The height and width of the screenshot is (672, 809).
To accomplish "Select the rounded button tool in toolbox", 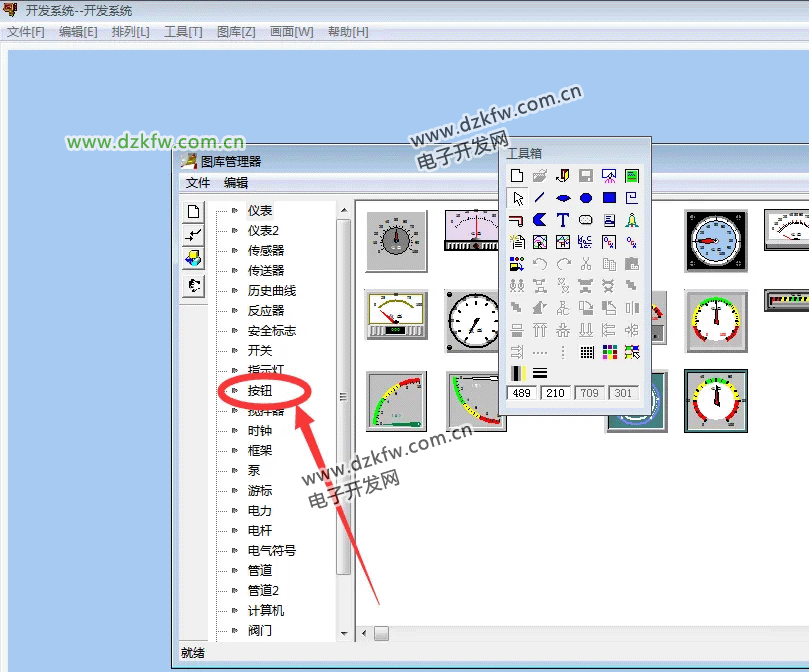I will 586,220.
